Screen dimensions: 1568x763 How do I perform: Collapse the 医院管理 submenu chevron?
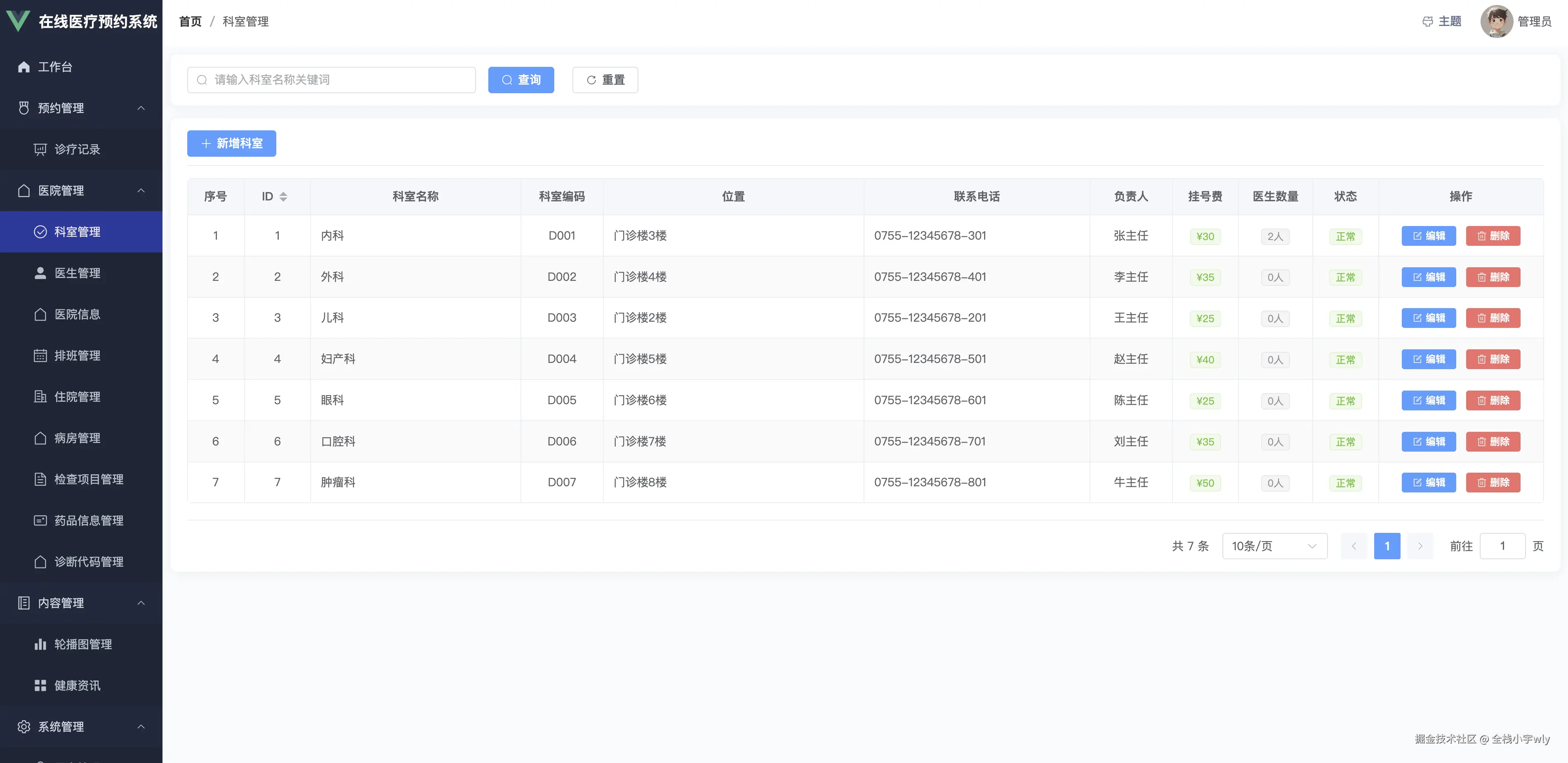141,191
